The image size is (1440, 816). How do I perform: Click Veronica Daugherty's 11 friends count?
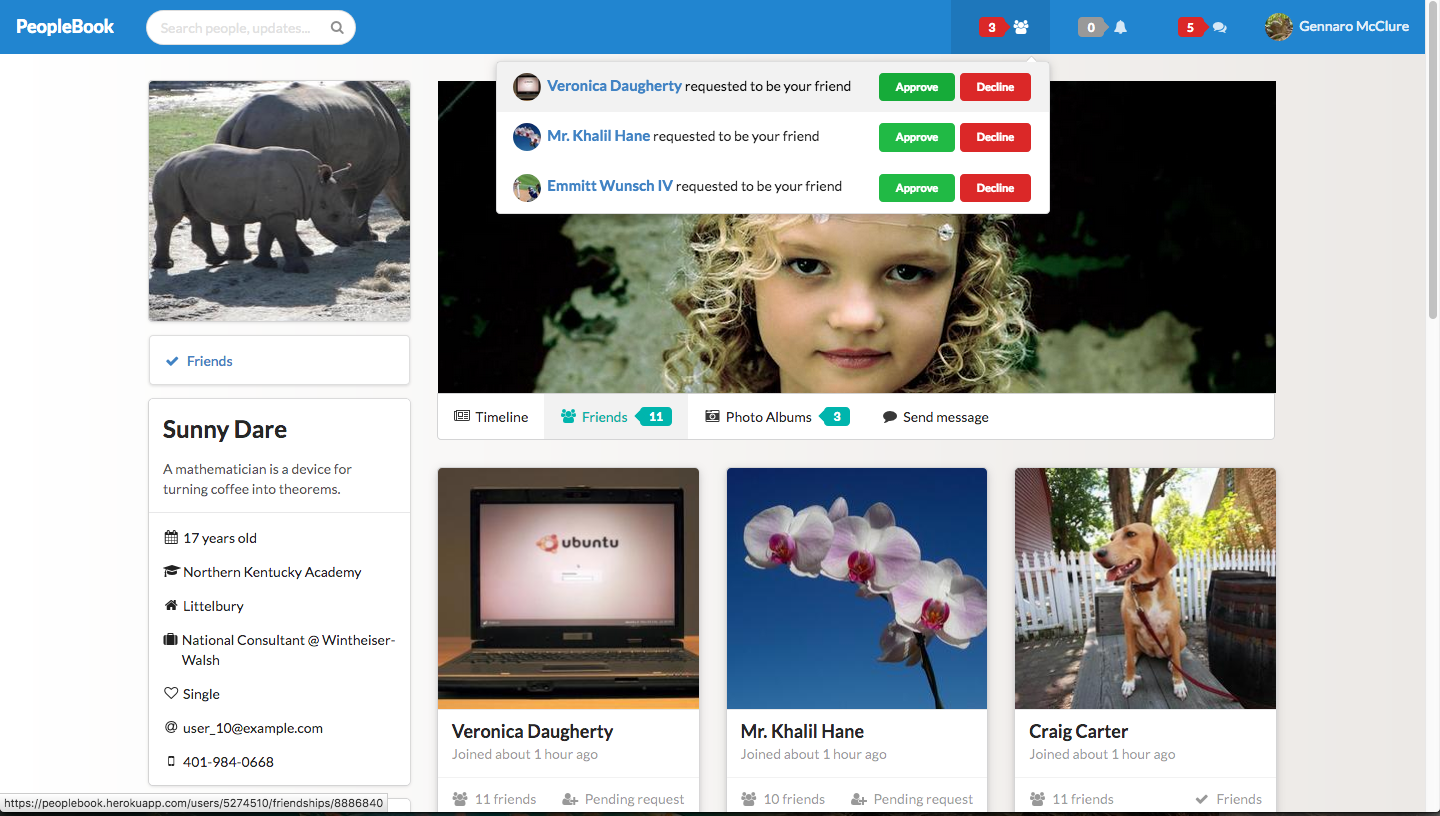495,799
